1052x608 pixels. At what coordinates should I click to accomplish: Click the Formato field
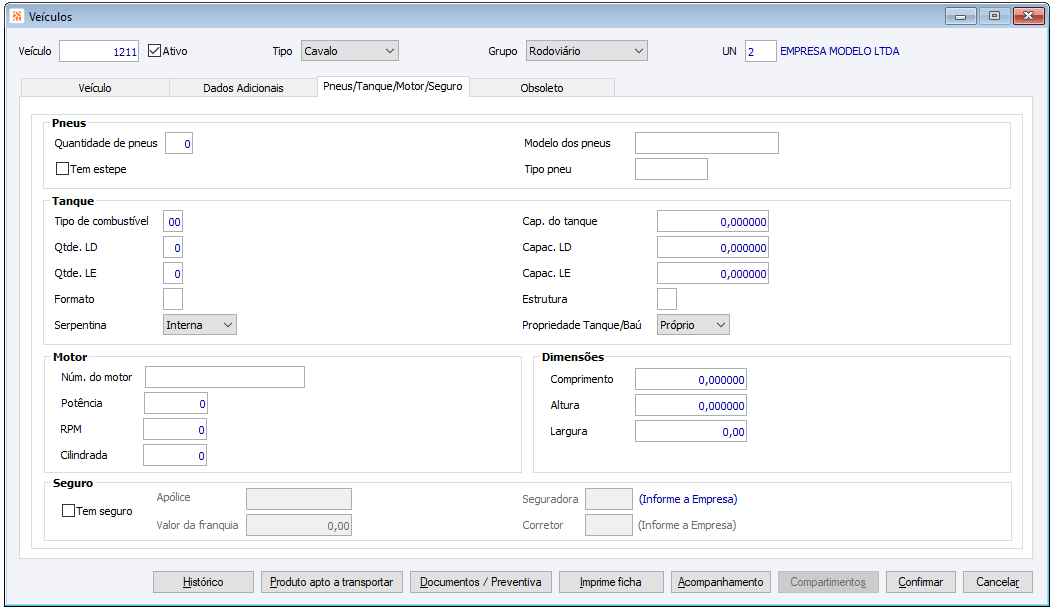(173, 299)
